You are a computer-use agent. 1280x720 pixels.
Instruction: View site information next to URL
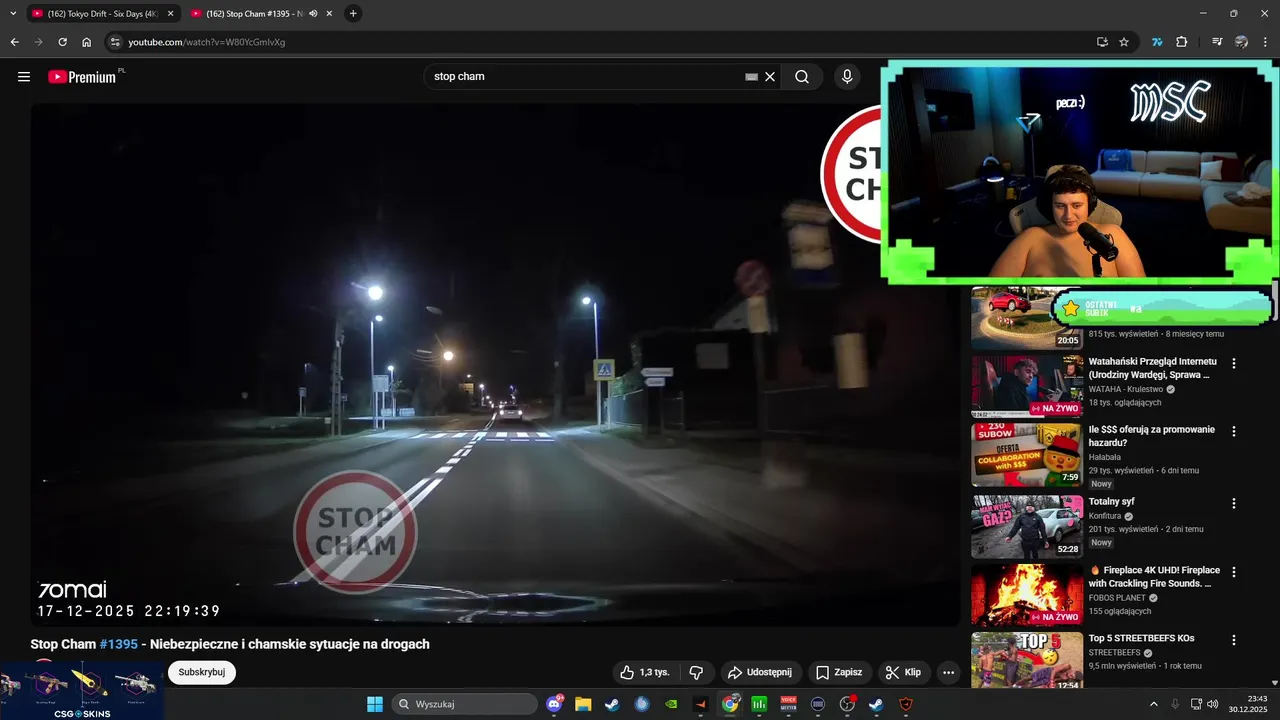[115, 42]
